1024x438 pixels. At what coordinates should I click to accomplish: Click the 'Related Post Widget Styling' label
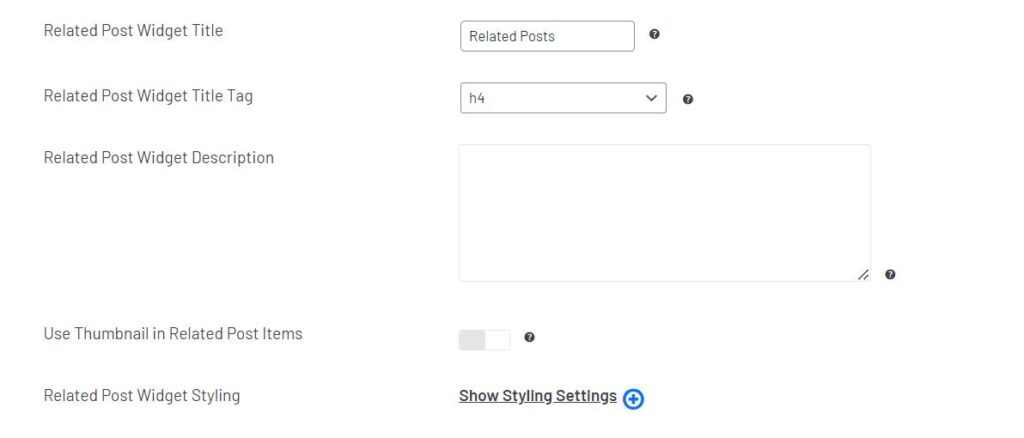[x=142, y=396]
